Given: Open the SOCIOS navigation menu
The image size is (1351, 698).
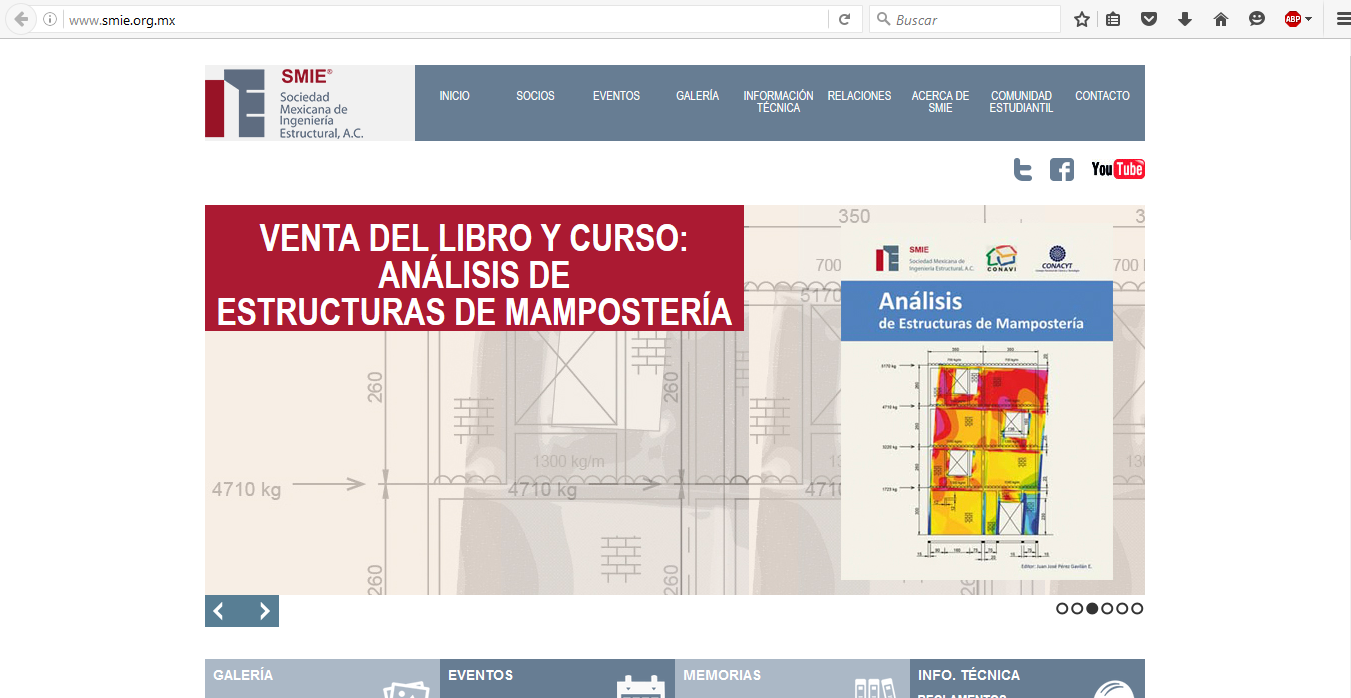Looking at the screenshot, I should (535, 96).
